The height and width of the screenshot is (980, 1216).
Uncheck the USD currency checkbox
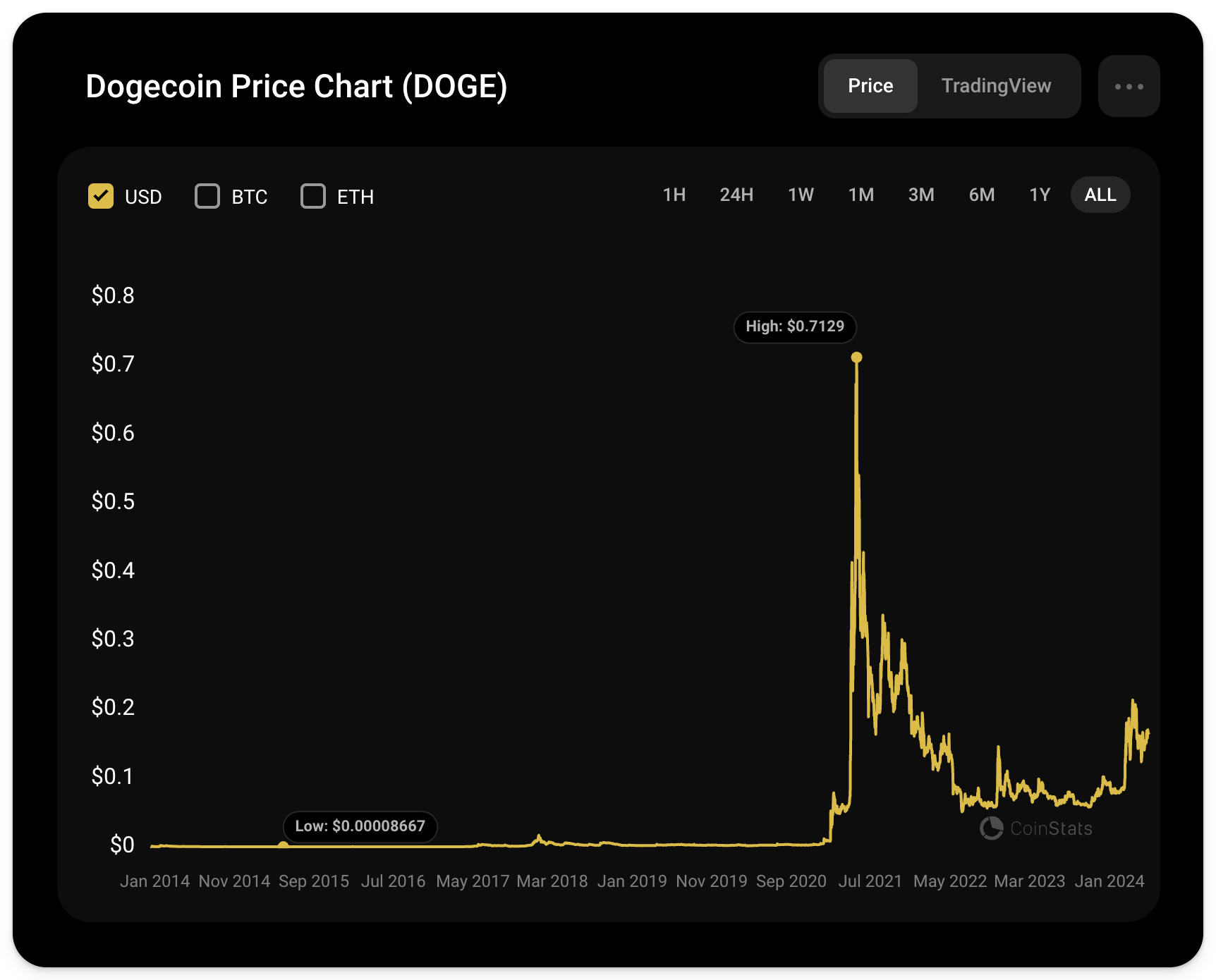click(x=101, y=196)
